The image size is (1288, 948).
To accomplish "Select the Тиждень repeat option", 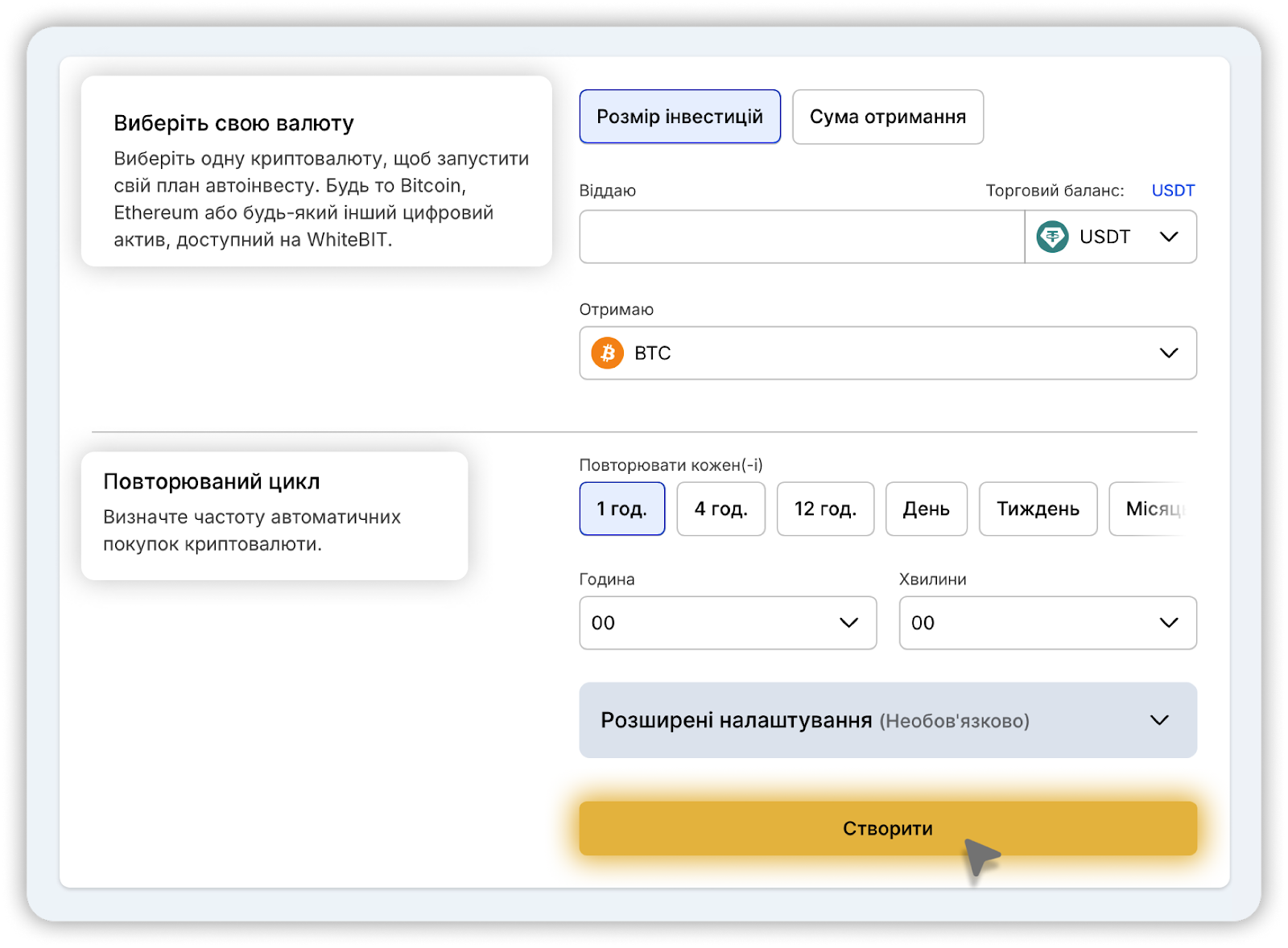I will pos(1038,509).
